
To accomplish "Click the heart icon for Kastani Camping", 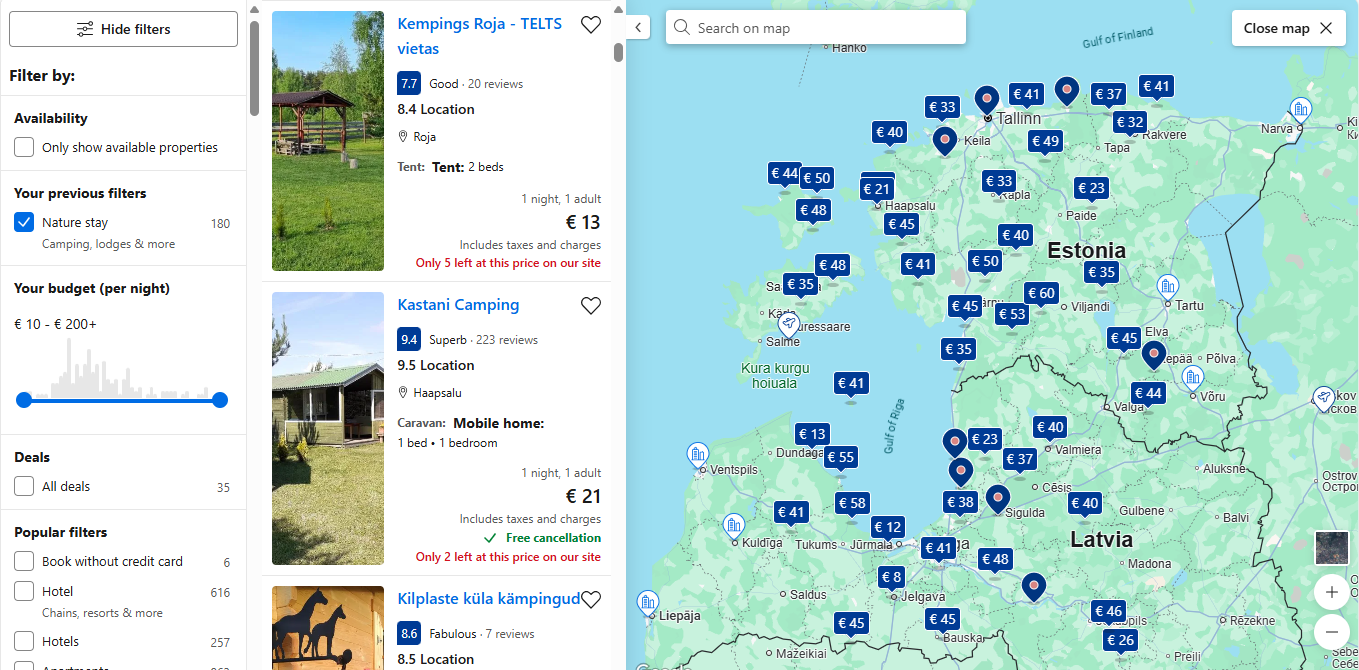I will [x=591, y=306].
